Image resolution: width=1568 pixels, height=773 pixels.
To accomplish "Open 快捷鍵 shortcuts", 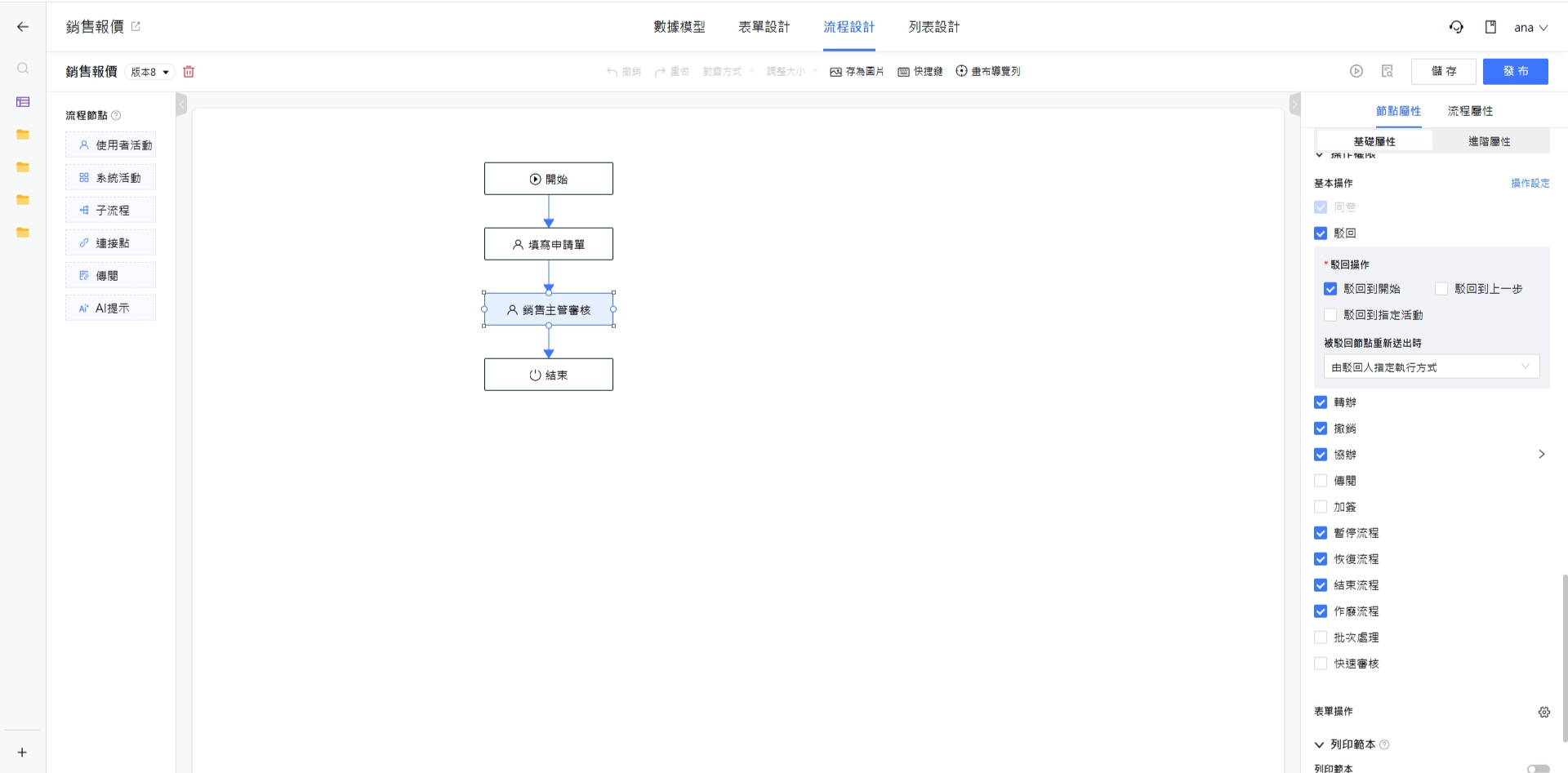I will point(920,72).
